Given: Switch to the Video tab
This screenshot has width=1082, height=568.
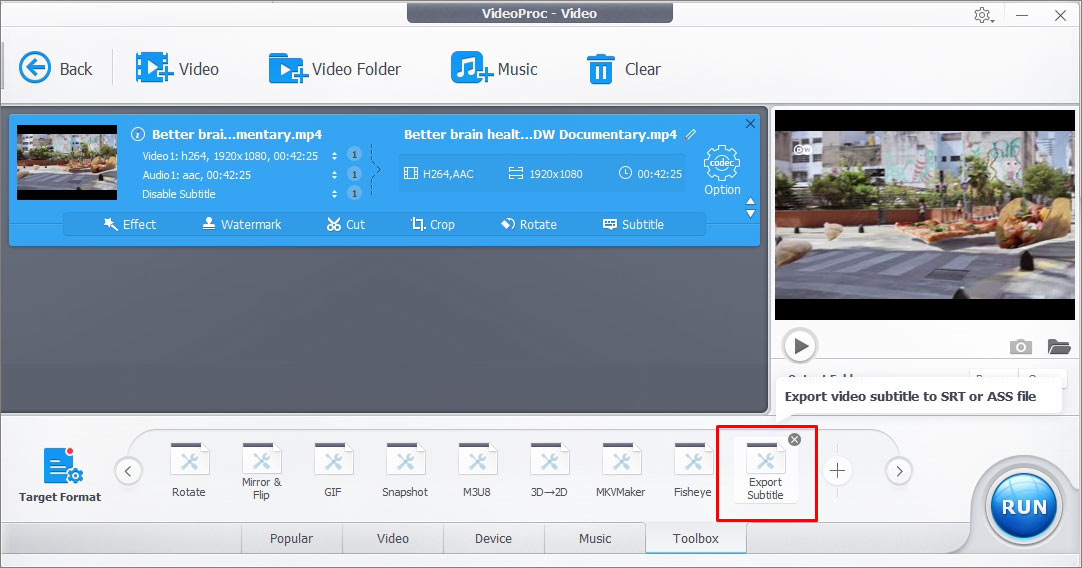Looking at the screenshot, I should [393, 538].
